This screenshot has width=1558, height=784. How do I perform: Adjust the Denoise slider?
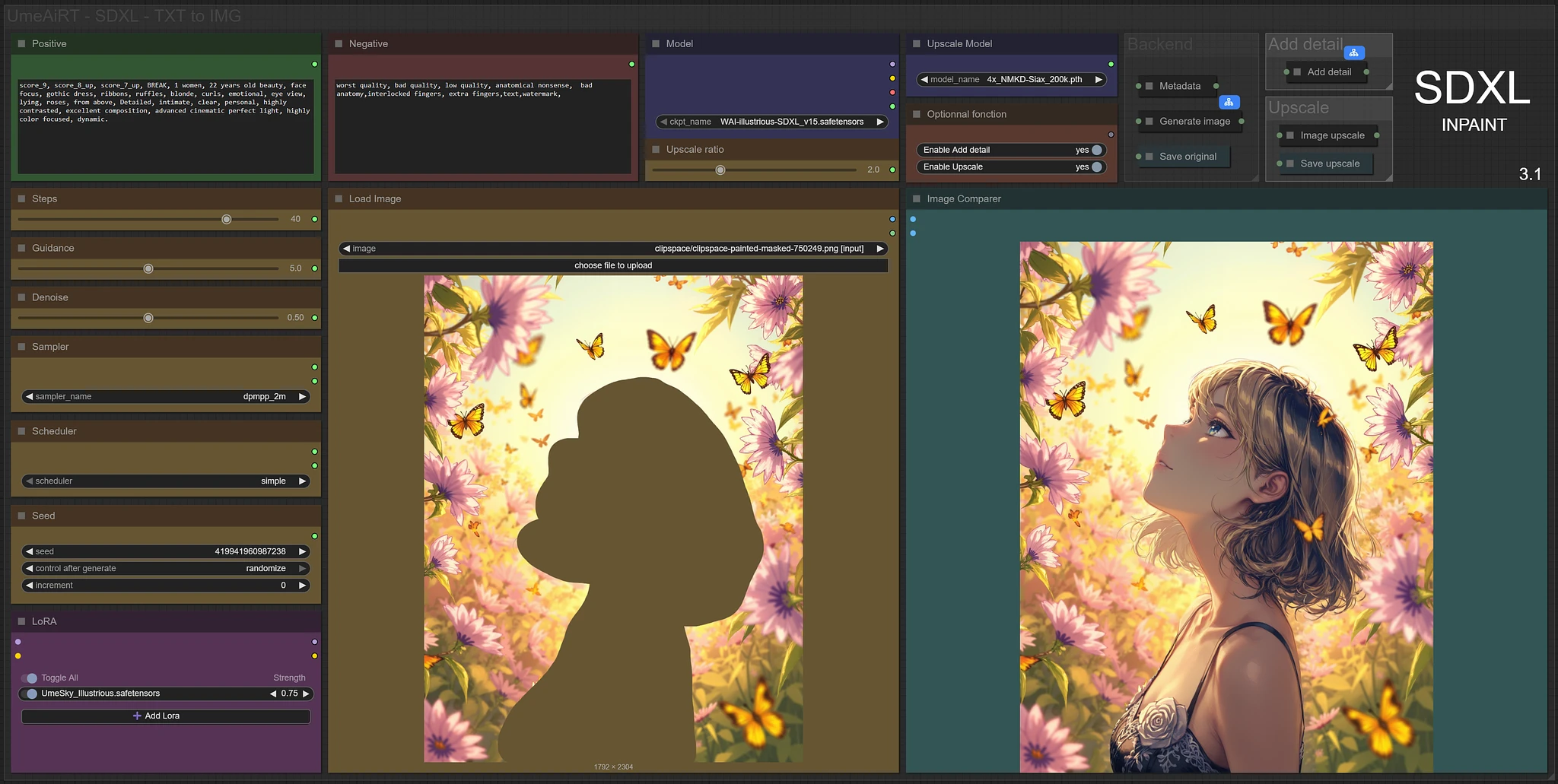point(148,317)
